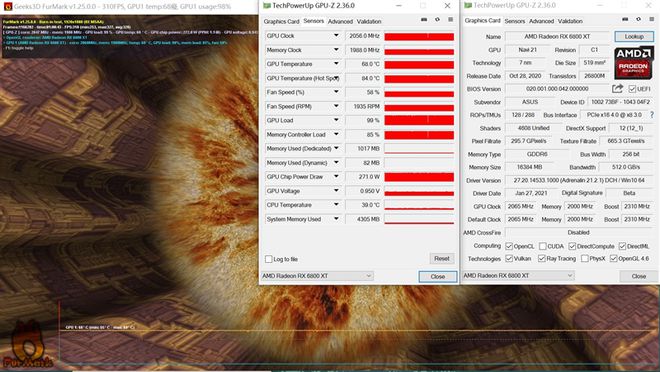The image size is (660, 372).
Task: Open the CPU Temperature sensor dropdown
Action: click(336, 205)
